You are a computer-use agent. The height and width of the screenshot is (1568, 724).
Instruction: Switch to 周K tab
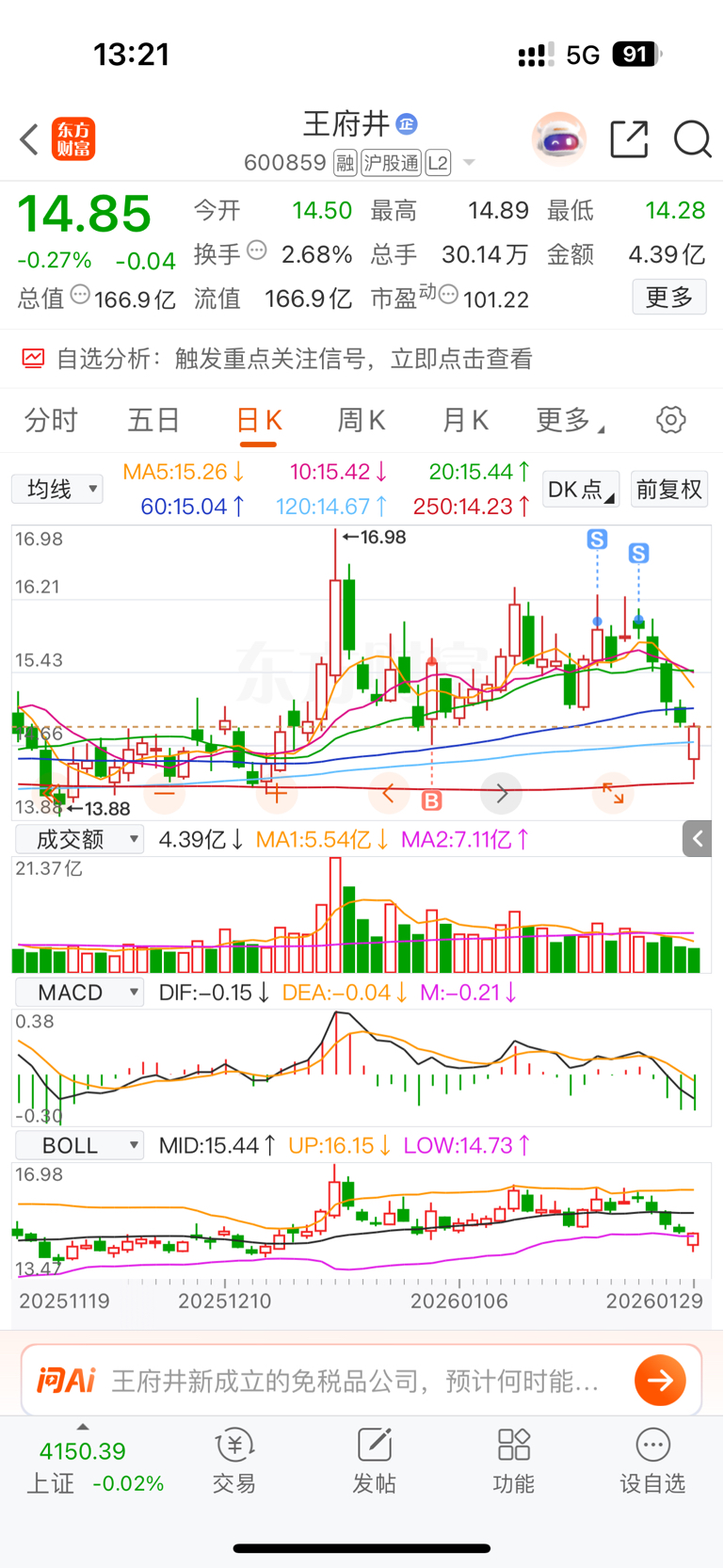coord(362,420)
